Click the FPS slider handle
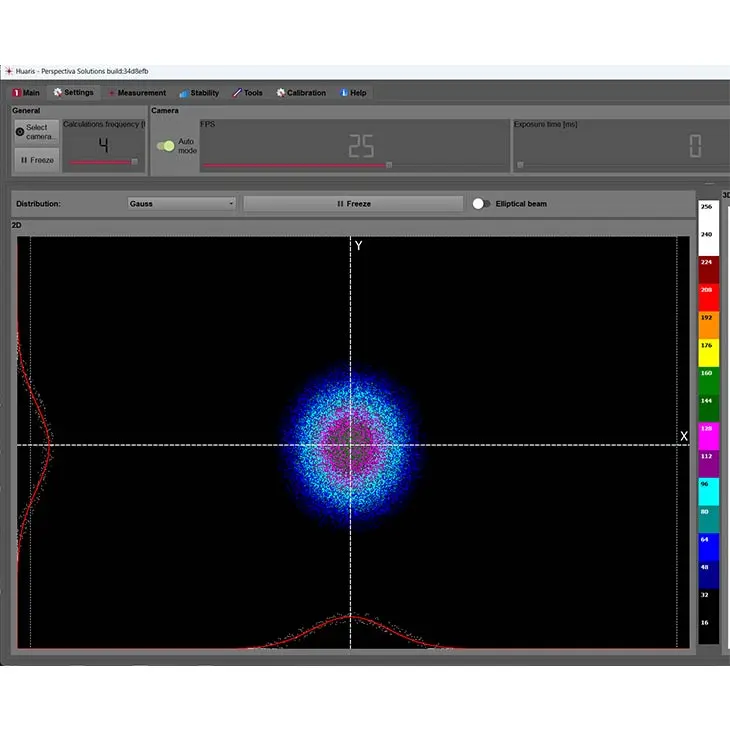The width and height of the screenshot is (730, 730). [389, 165]
